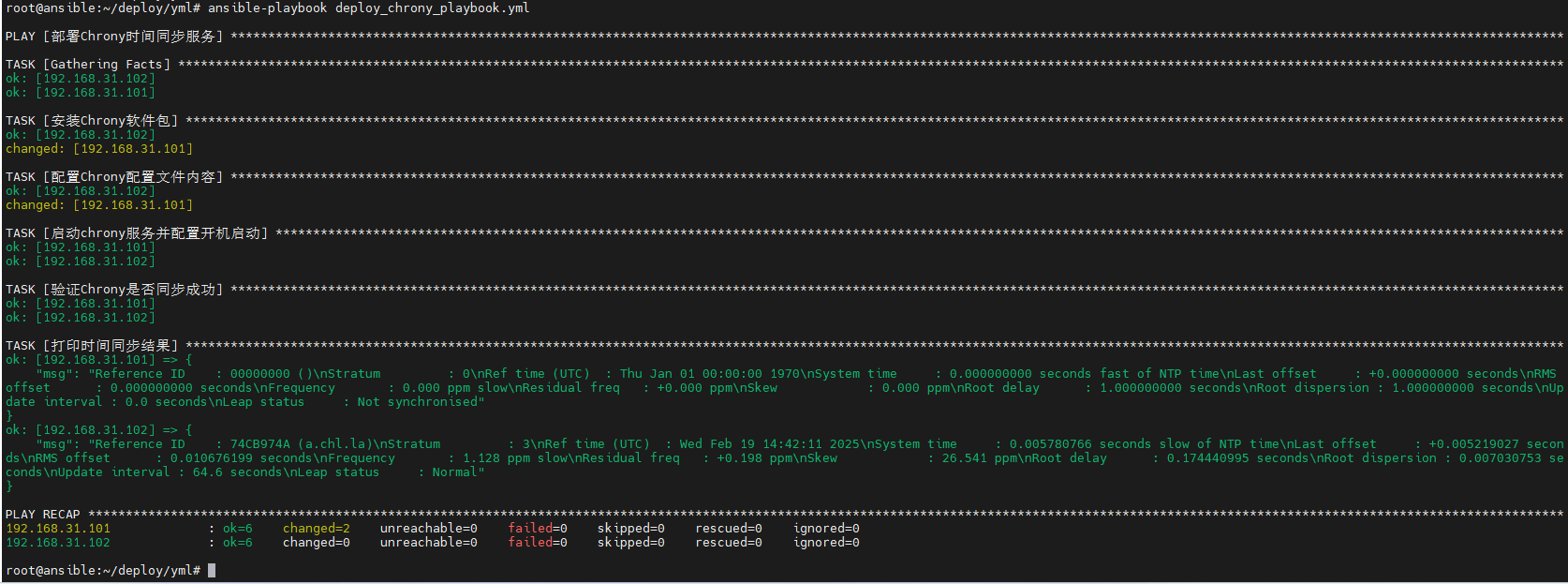Click 'ok=6' in the 192.168.31.102 recap row
1568x584 pixels.
238,543
